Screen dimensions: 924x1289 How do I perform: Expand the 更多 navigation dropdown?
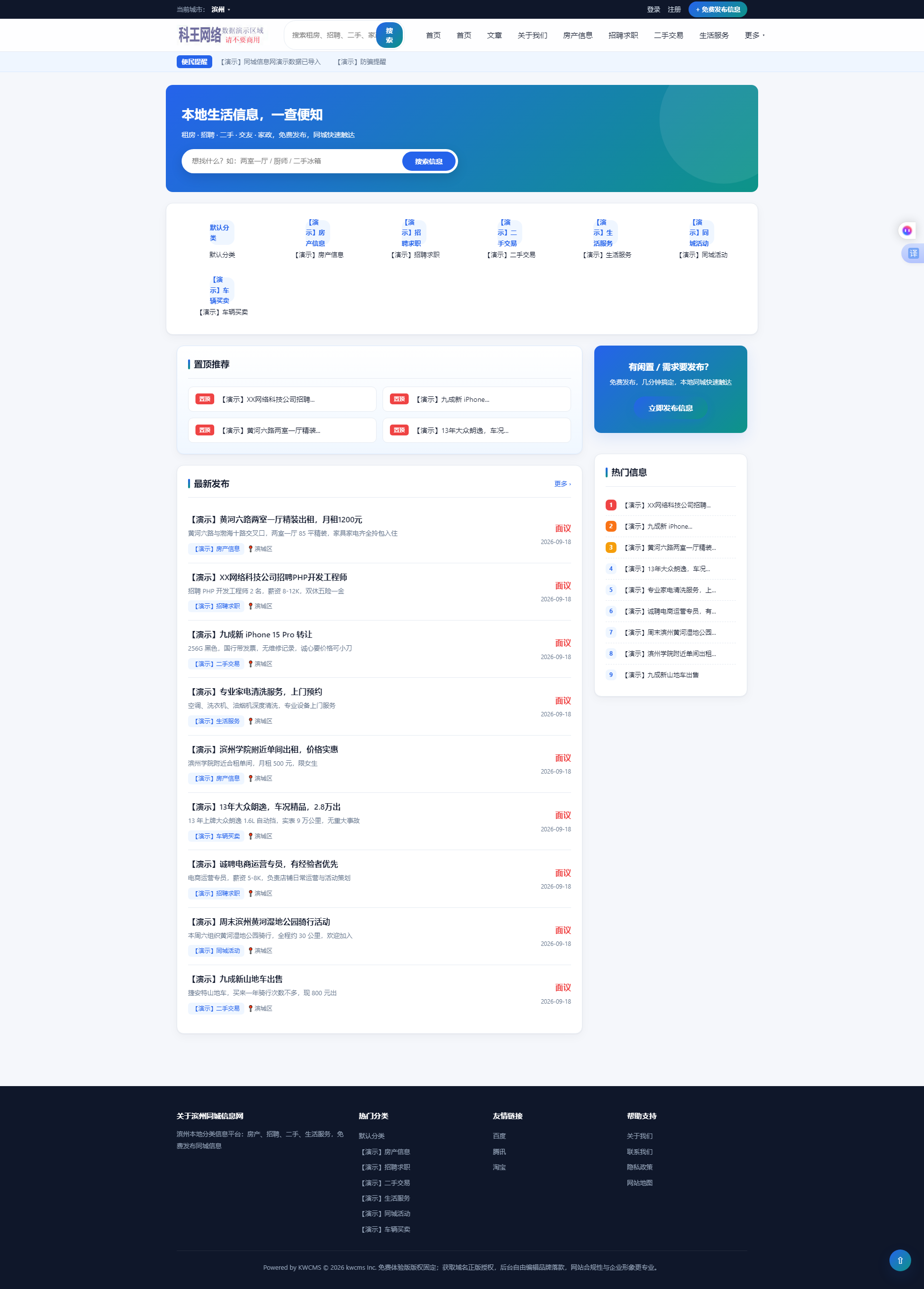[754, 35]
